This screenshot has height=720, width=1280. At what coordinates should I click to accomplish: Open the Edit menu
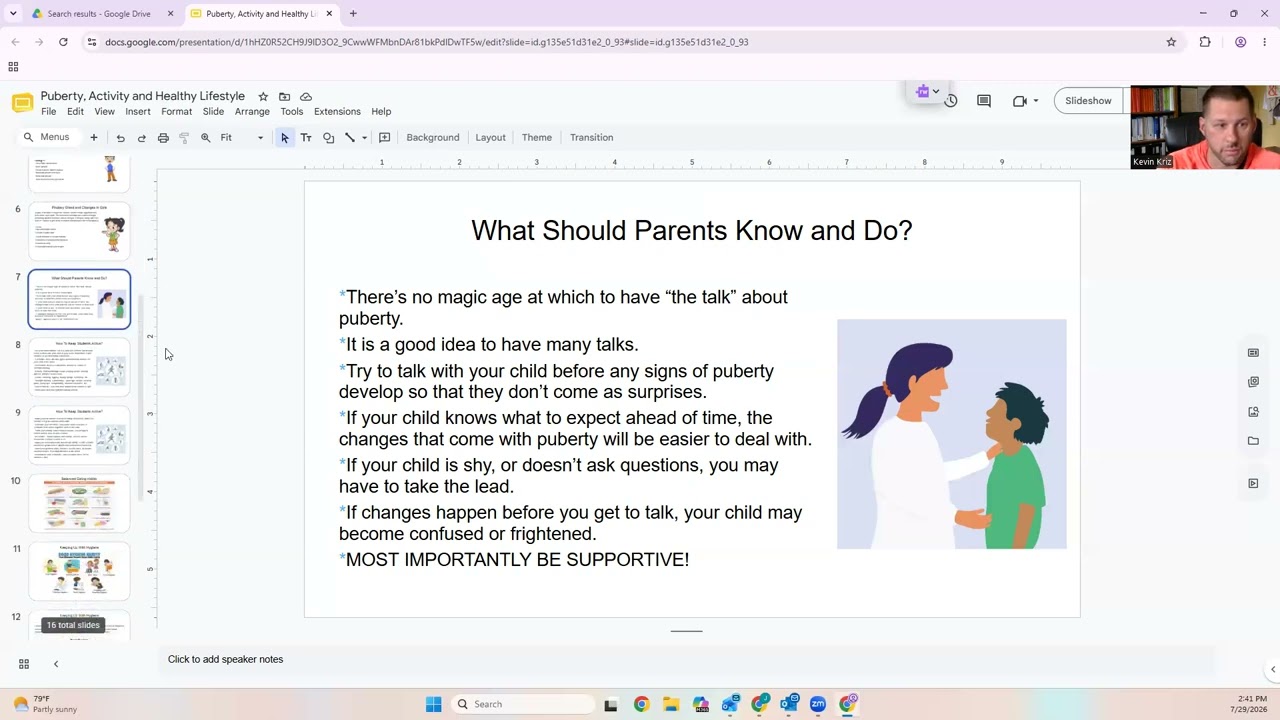75,112
